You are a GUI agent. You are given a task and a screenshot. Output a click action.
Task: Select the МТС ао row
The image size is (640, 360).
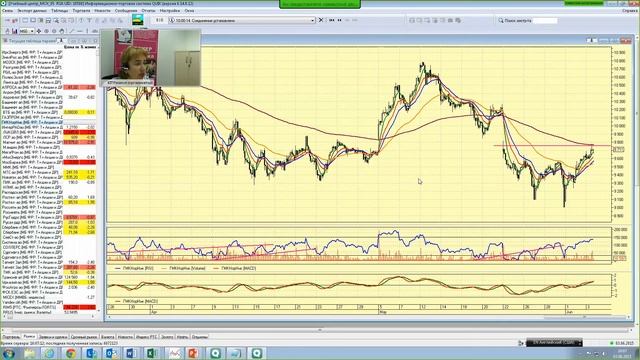coord(49,172)
